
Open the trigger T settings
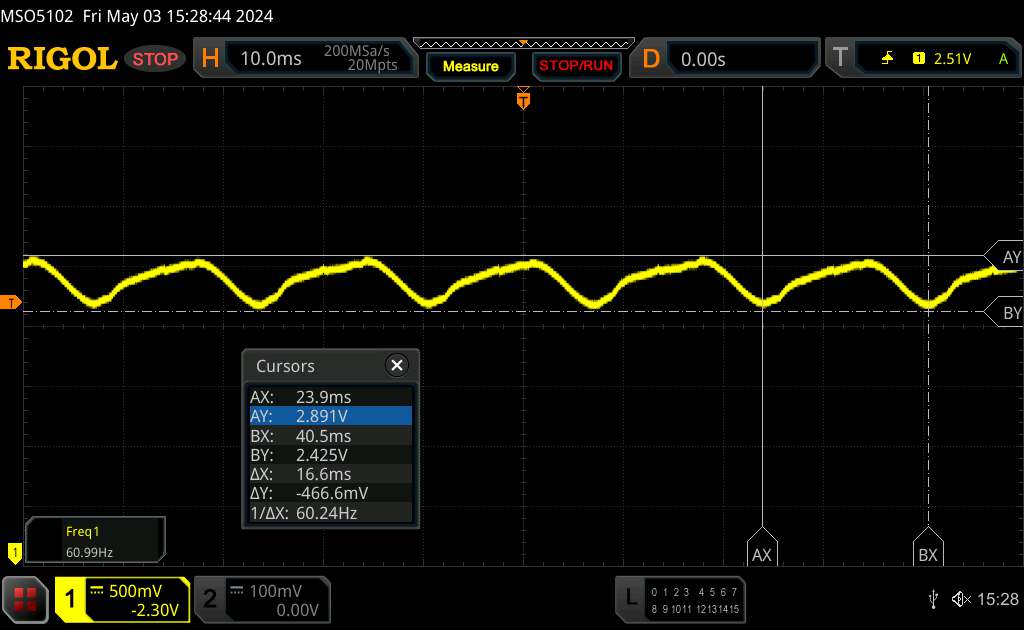pyautogui.click(x=839, y=59)
